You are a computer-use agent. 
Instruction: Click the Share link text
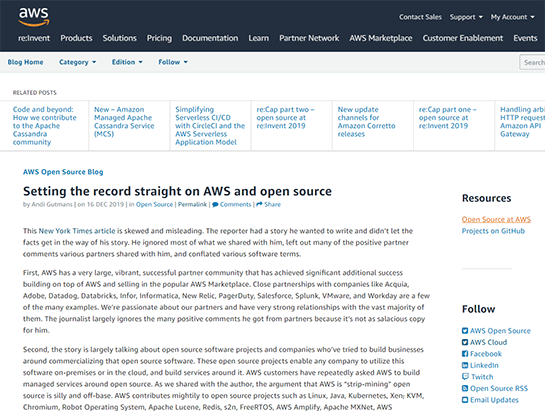point(272,204)
